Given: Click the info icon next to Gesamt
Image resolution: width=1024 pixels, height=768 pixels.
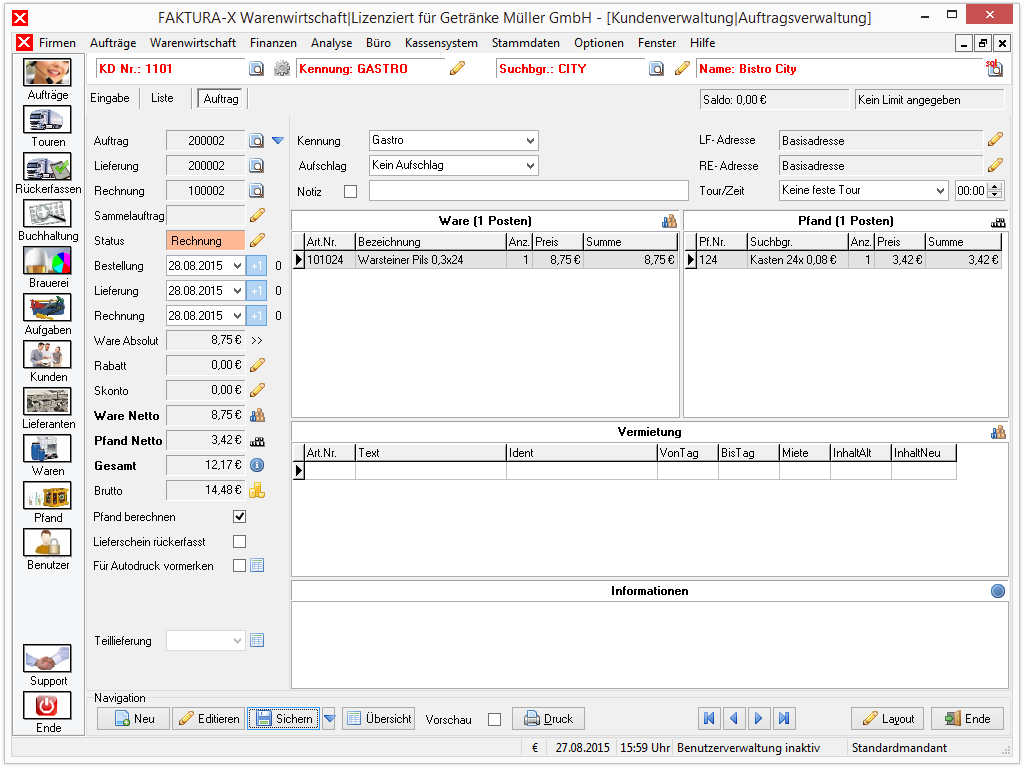Looking at the screenshot, I should click(x=257, y=465).
